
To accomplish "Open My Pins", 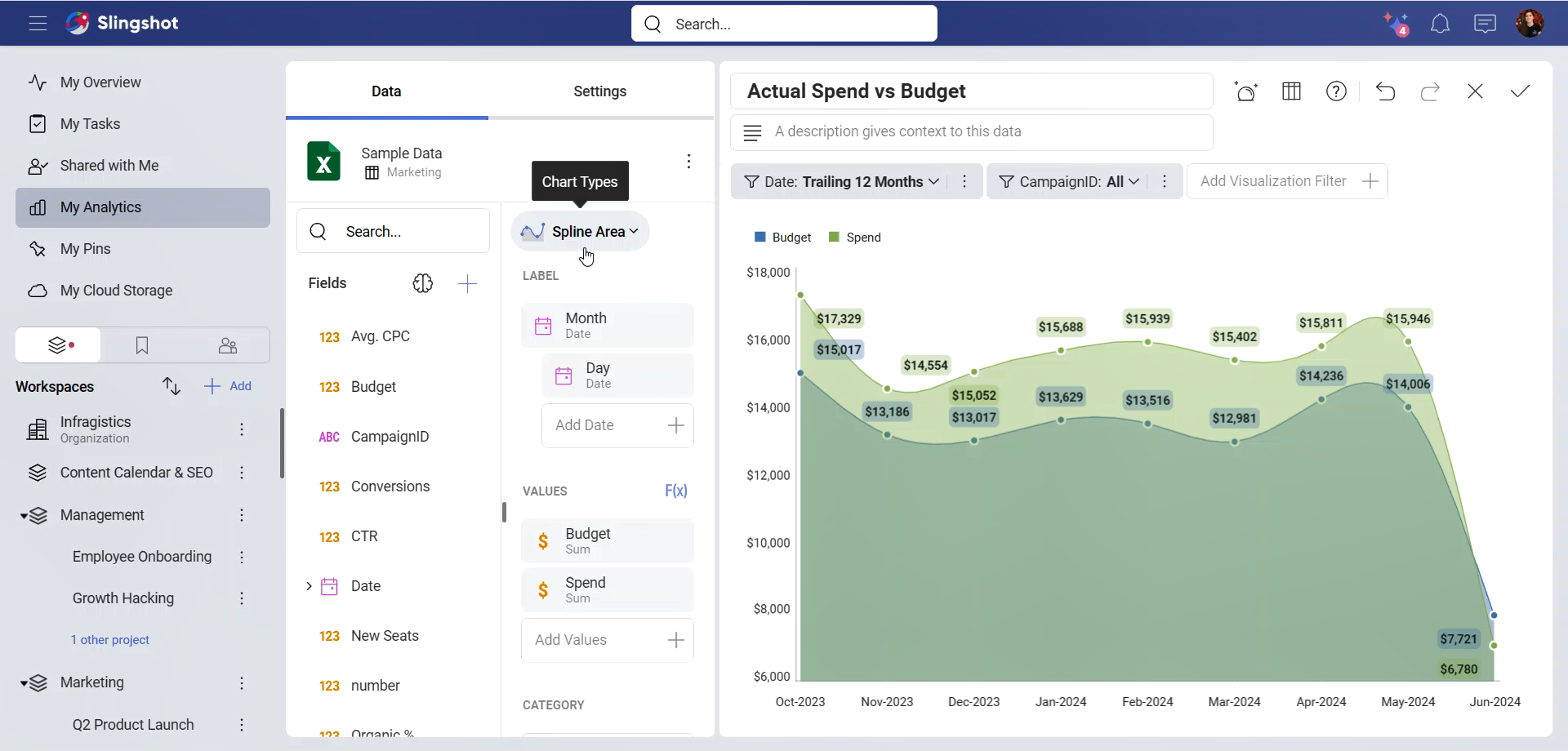I will (143, 249).
